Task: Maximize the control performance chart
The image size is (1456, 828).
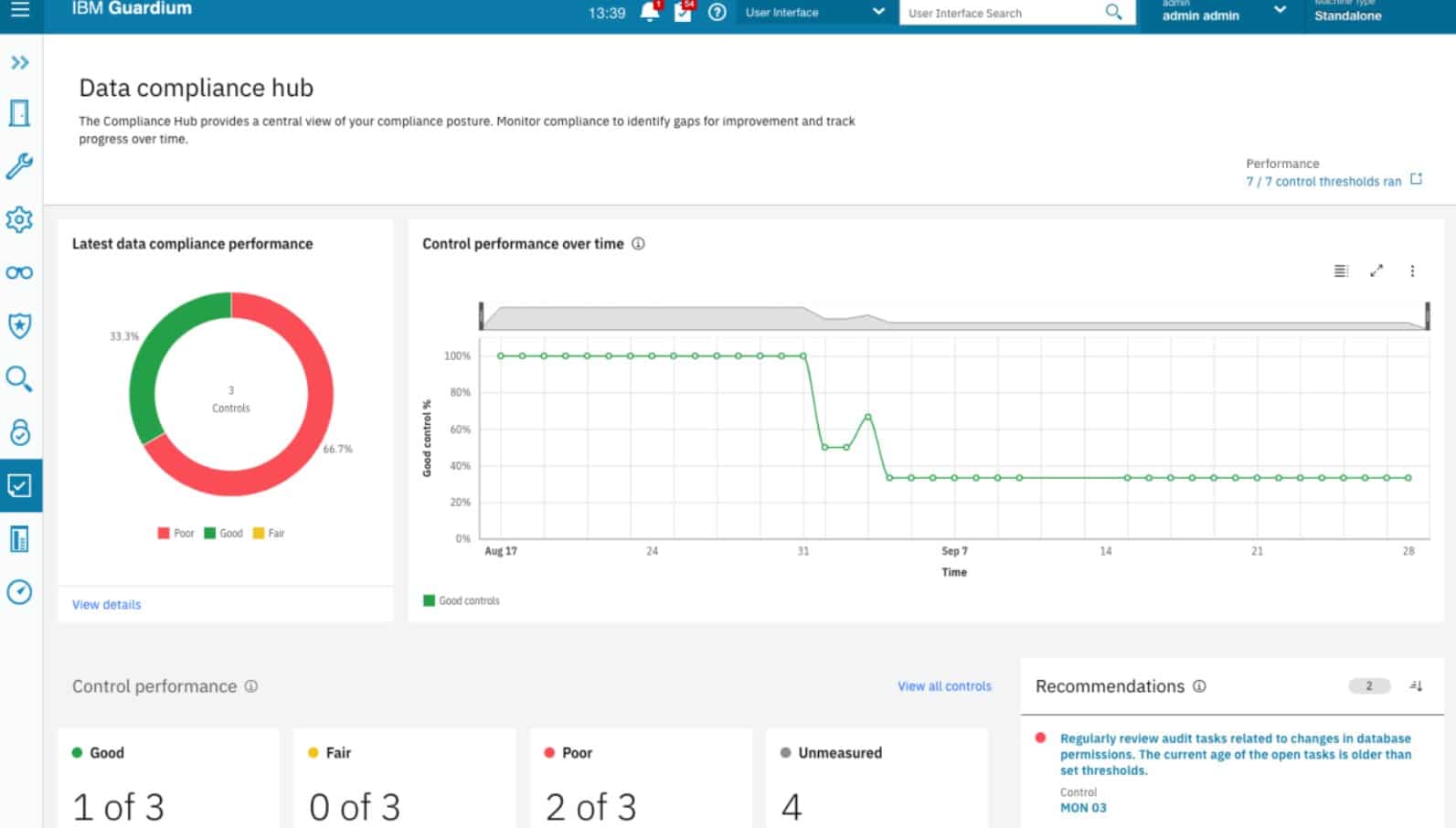Action: pos(1376,271)
